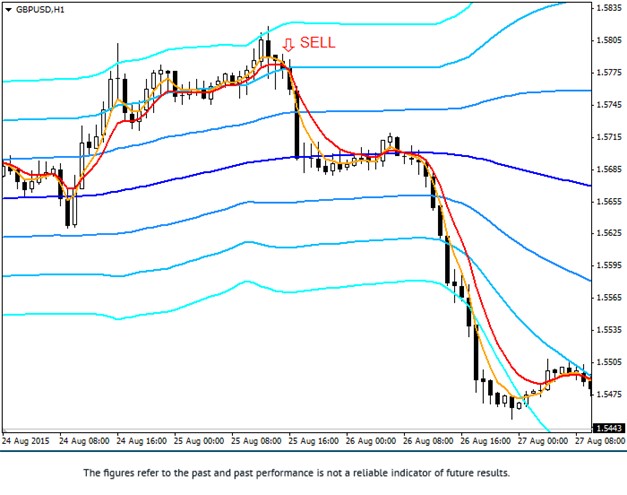Select price axis label 1.5595
Image resolution: width=627 pixels, height=495 pixels.
pos(609,265)
